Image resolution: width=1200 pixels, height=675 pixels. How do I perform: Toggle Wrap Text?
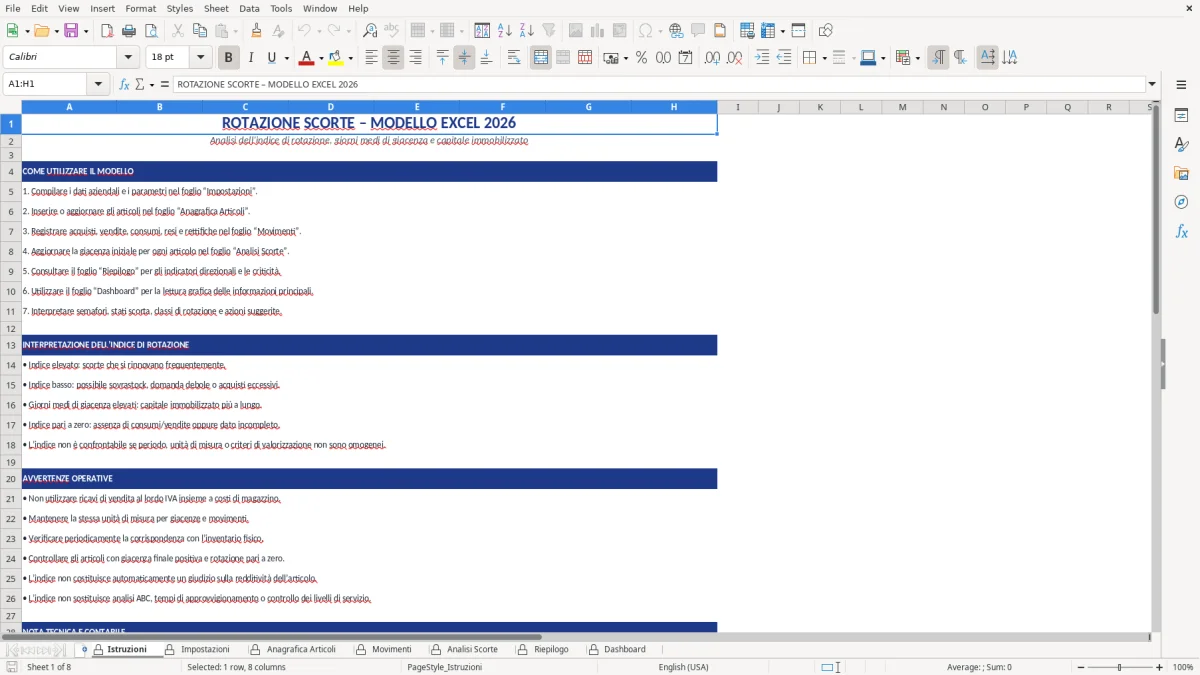pos(514,58)
